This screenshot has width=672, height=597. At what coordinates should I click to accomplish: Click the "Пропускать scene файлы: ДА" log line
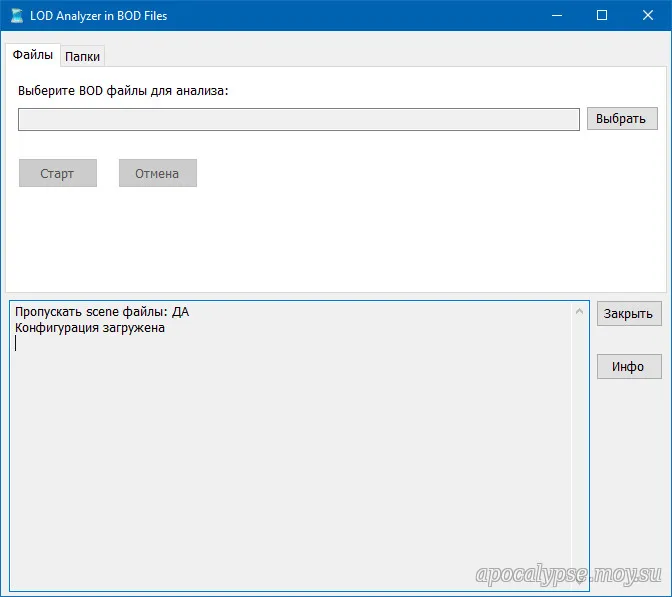[101, 312]
